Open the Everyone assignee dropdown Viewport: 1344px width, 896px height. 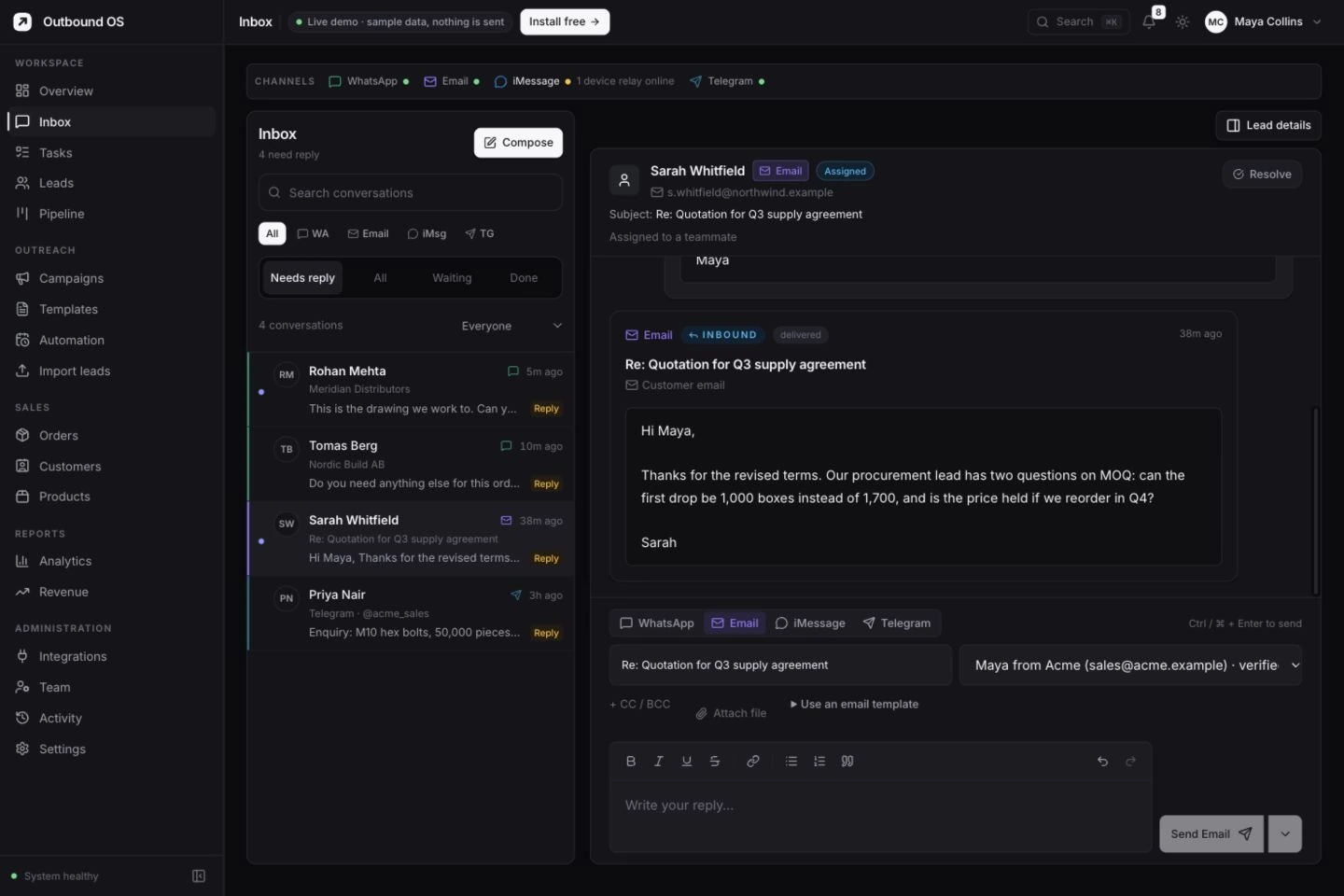coord(511,326)
